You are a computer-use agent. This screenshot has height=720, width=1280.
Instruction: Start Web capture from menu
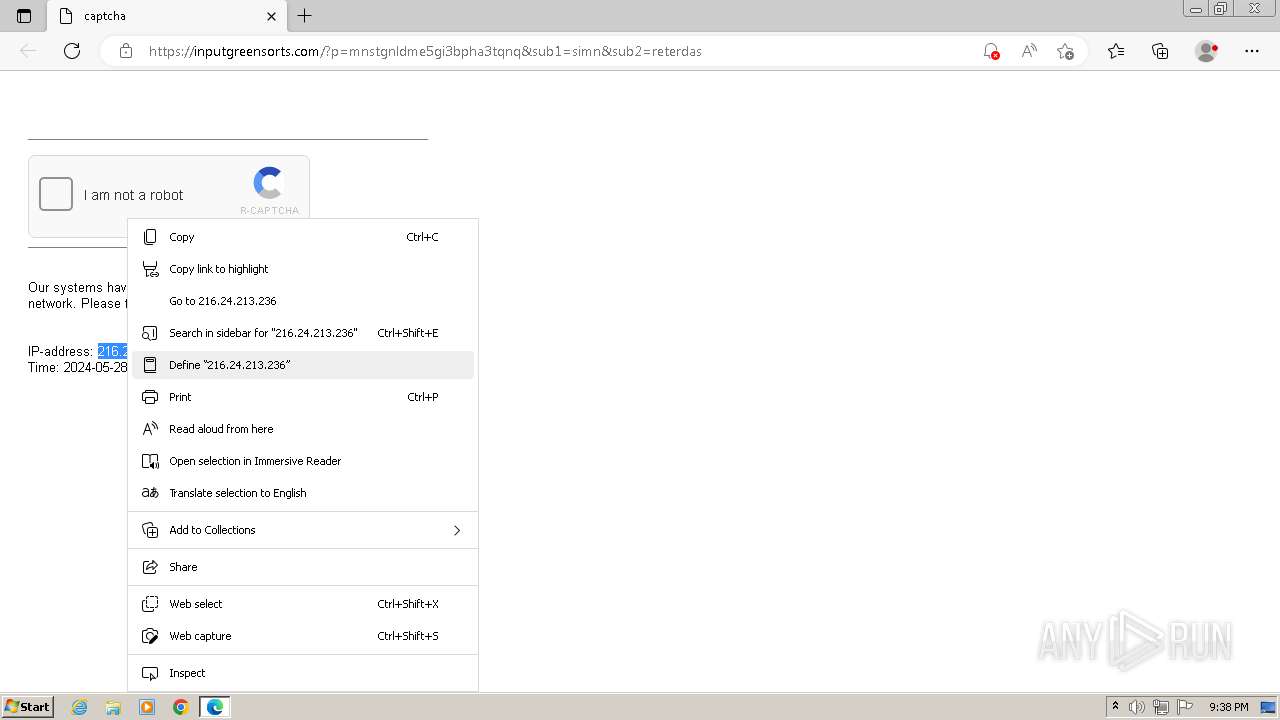[303, 636]
